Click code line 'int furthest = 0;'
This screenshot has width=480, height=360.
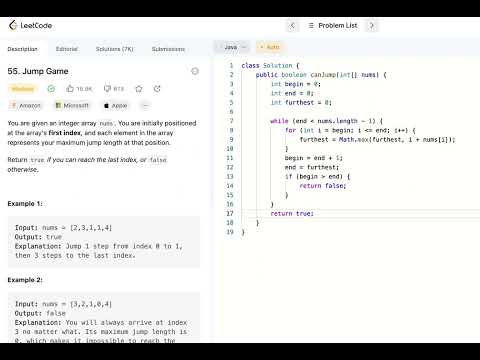[x=301, y=102]
